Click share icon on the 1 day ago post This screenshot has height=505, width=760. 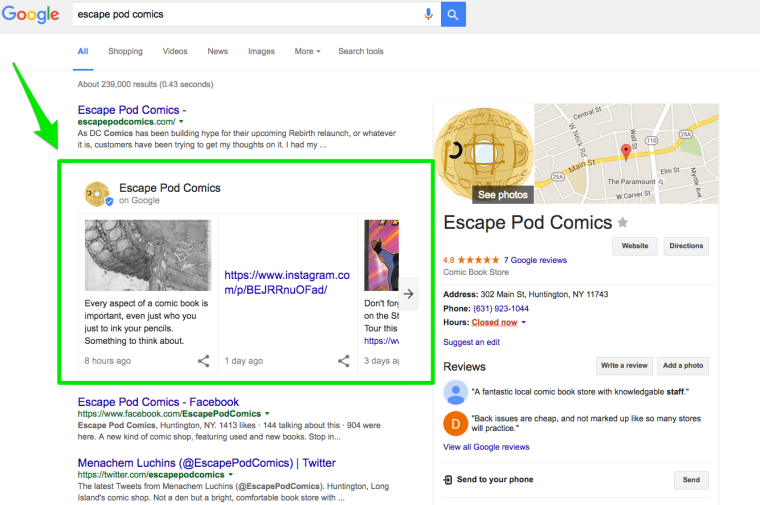pyautogui.click(x=344, y=361)
